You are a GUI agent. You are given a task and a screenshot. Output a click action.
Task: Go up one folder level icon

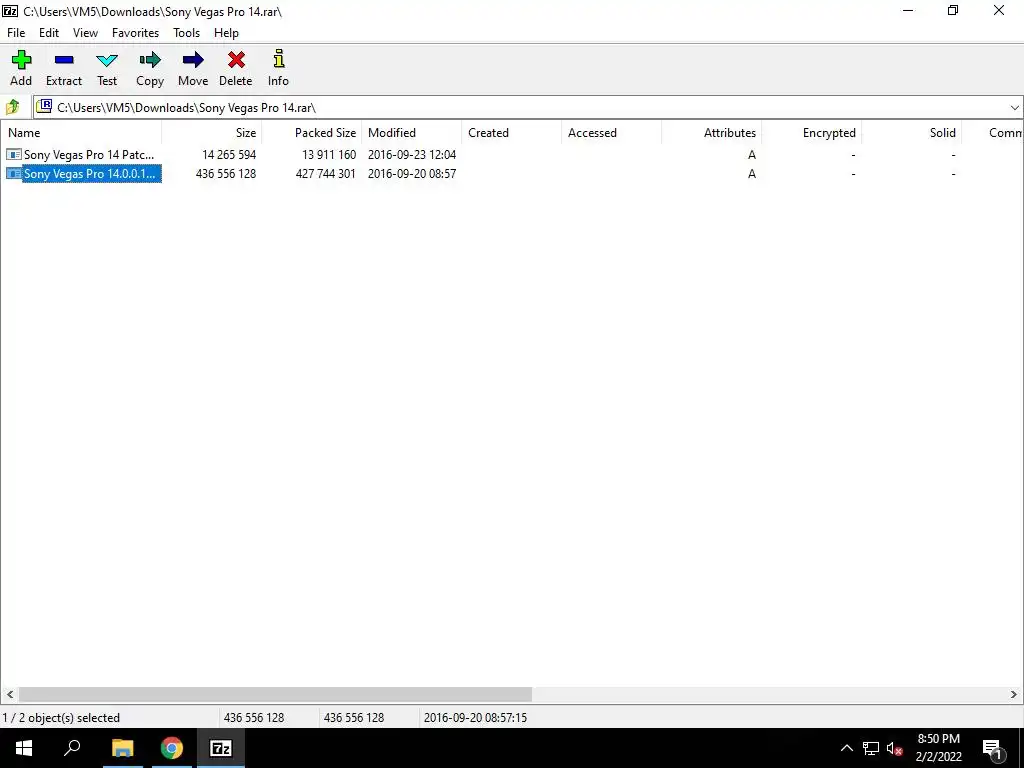(12, 107)
